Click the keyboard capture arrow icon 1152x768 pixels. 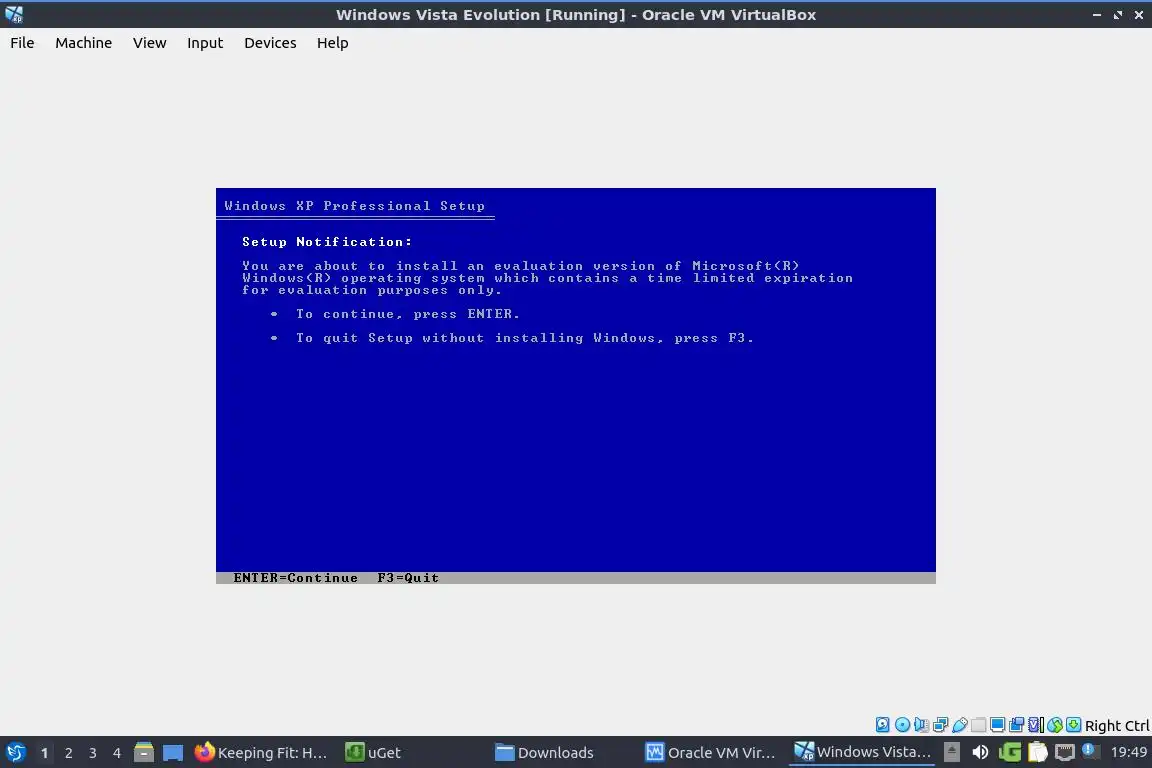tap(1073, 725)
